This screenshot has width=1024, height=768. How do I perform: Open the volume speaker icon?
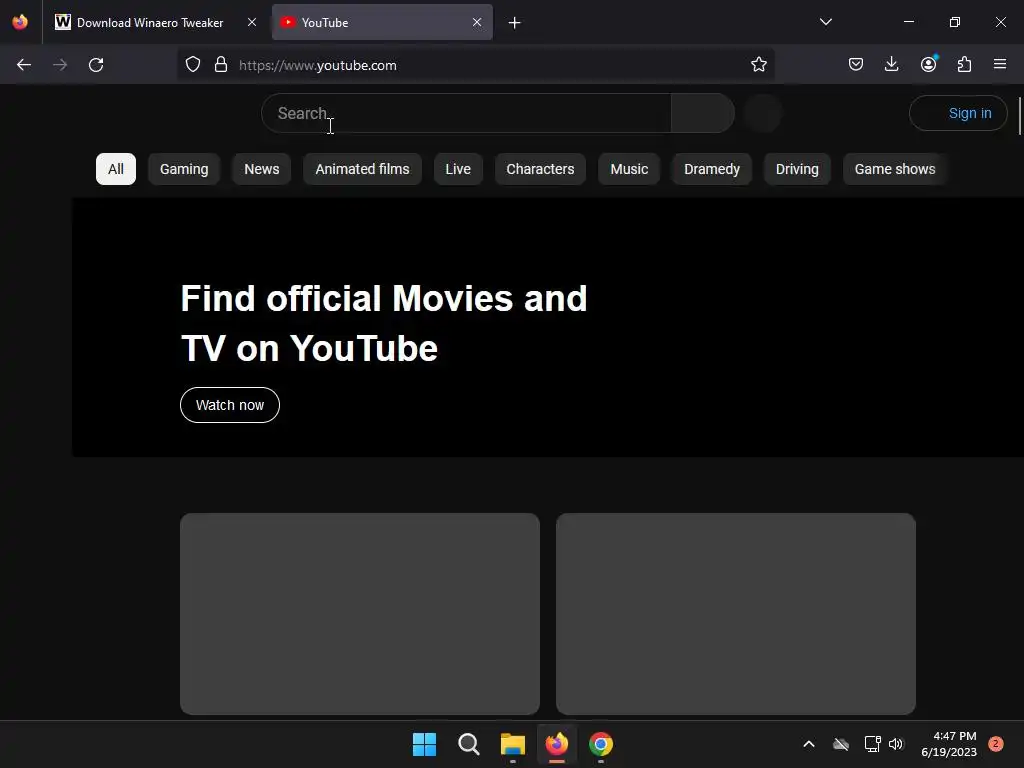[896, 744]
